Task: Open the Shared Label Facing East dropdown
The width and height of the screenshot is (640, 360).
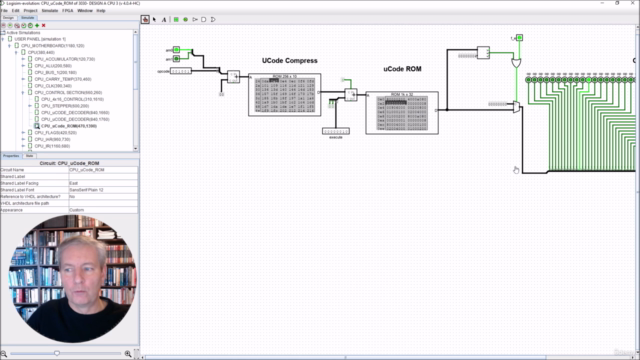Action: coord(103,183)
